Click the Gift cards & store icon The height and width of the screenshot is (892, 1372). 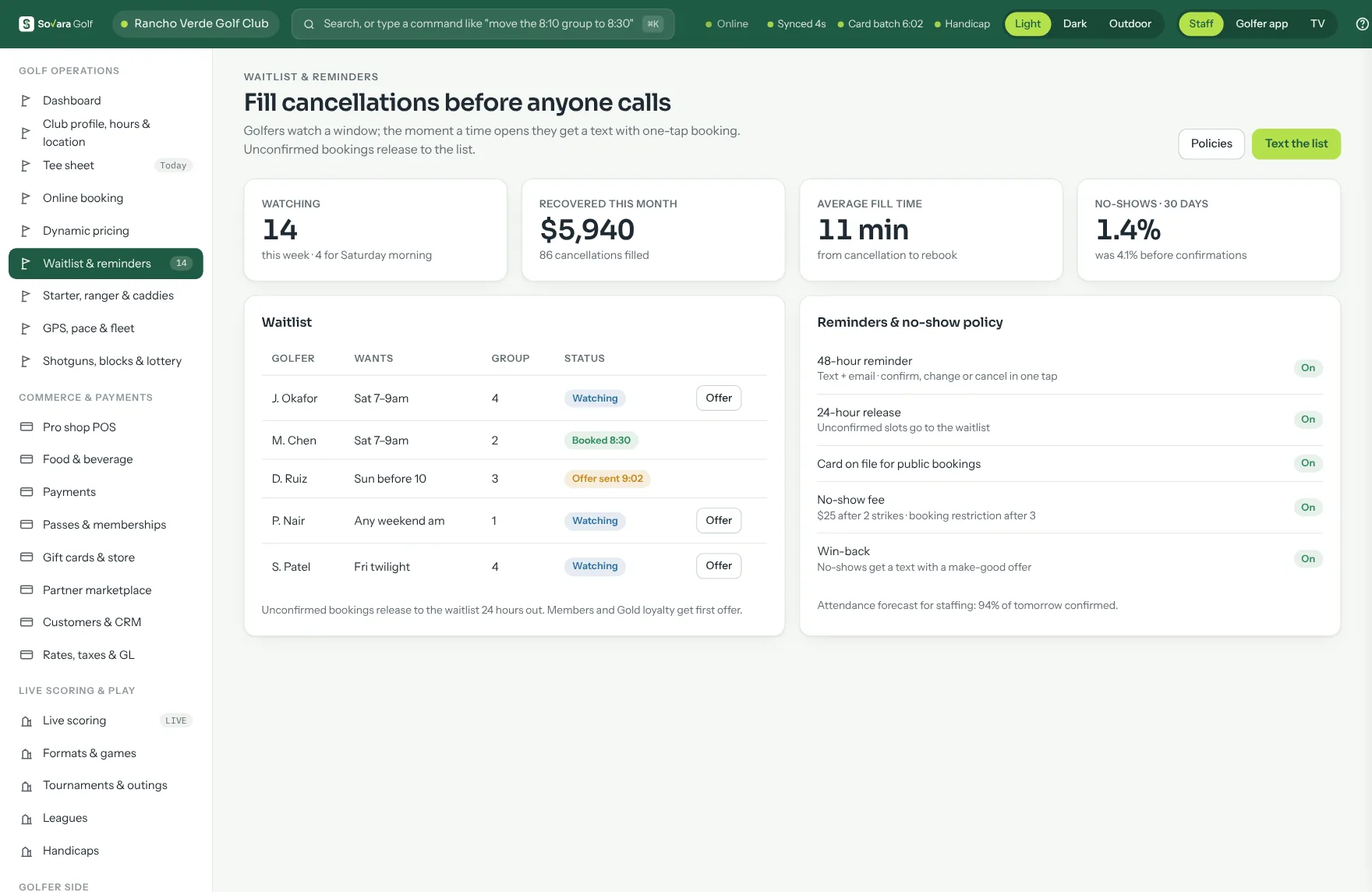pos(27,557)
